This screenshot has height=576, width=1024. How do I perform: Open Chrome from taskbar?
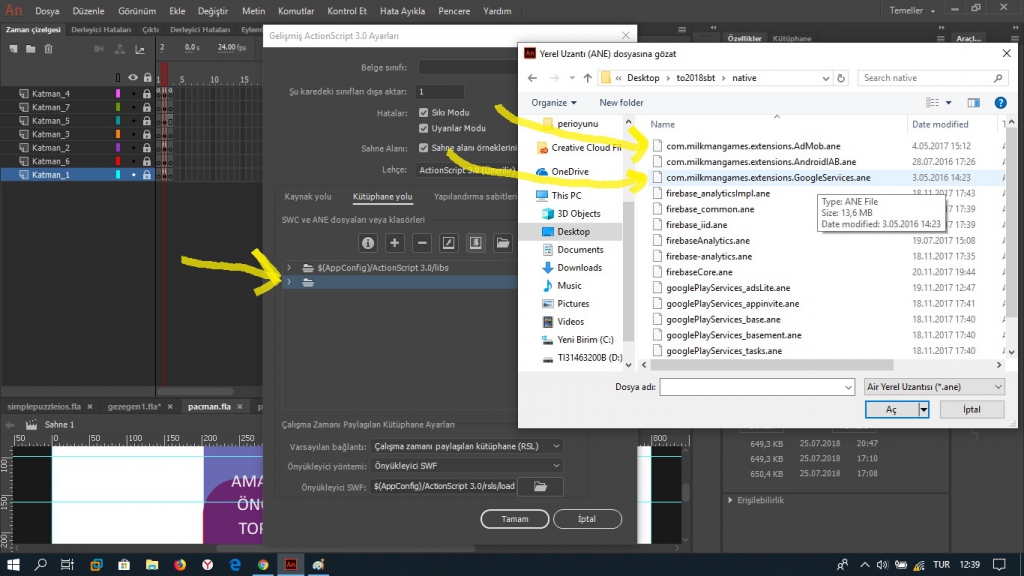(x=263, y=564)
